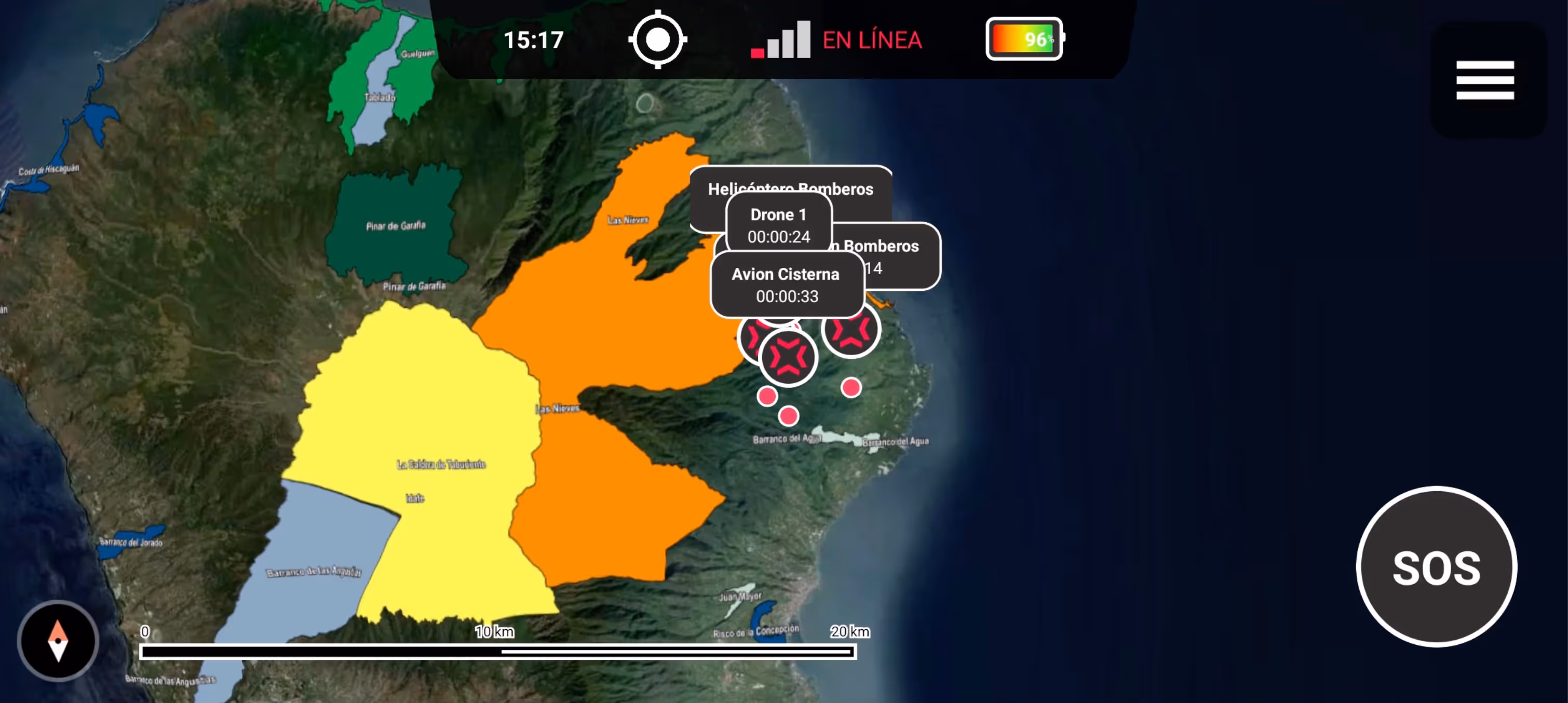Image resolution: width=1568 pixels, height=703 pixels.
Task: Tap the 15:17 clock display
Action: point(533,40)
